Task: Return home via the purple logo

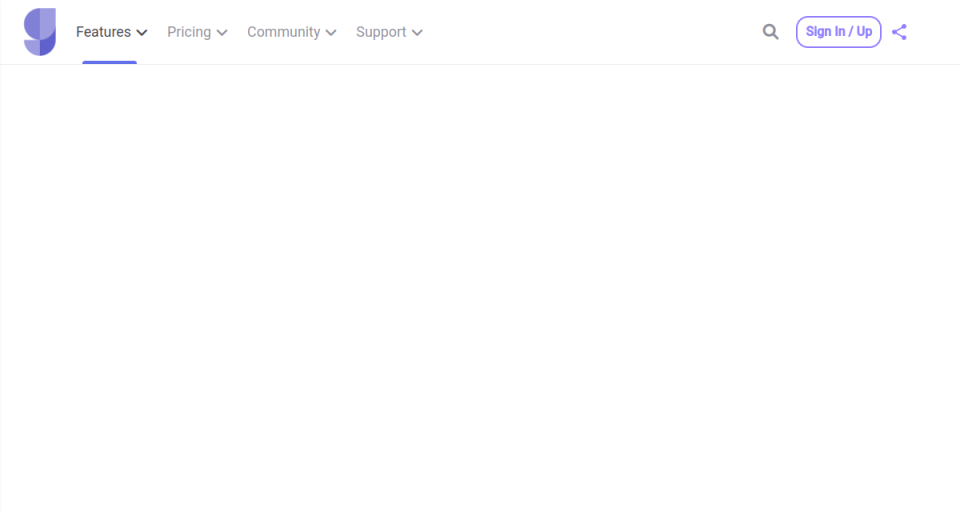Action: 40,32
